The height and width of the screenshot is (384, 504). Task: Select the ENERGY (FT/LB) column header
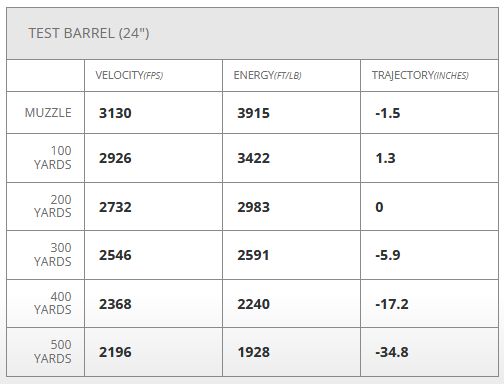coord(267,75)
